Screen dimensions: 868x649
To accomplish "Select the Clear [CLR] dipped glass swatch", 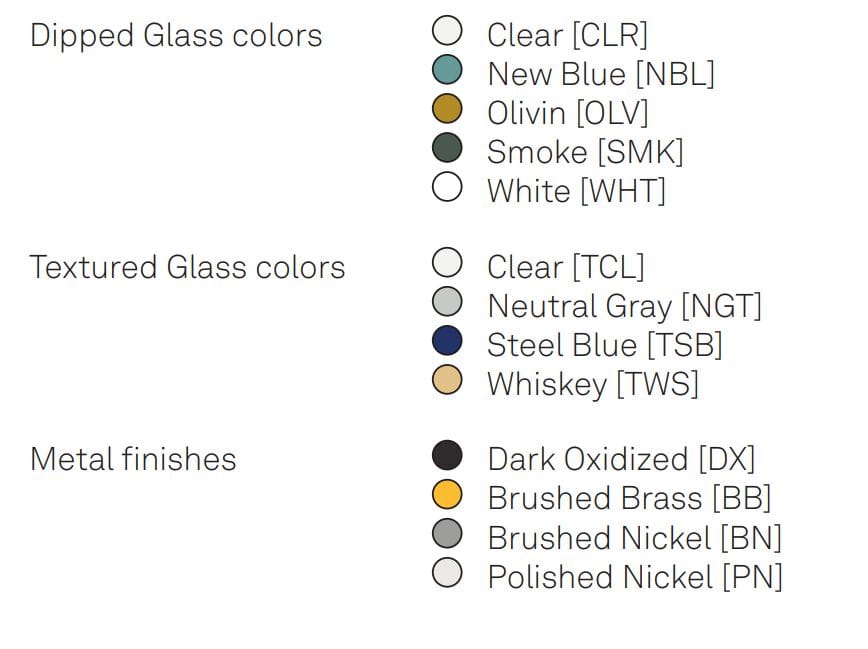I will click(x=447, y=31).
